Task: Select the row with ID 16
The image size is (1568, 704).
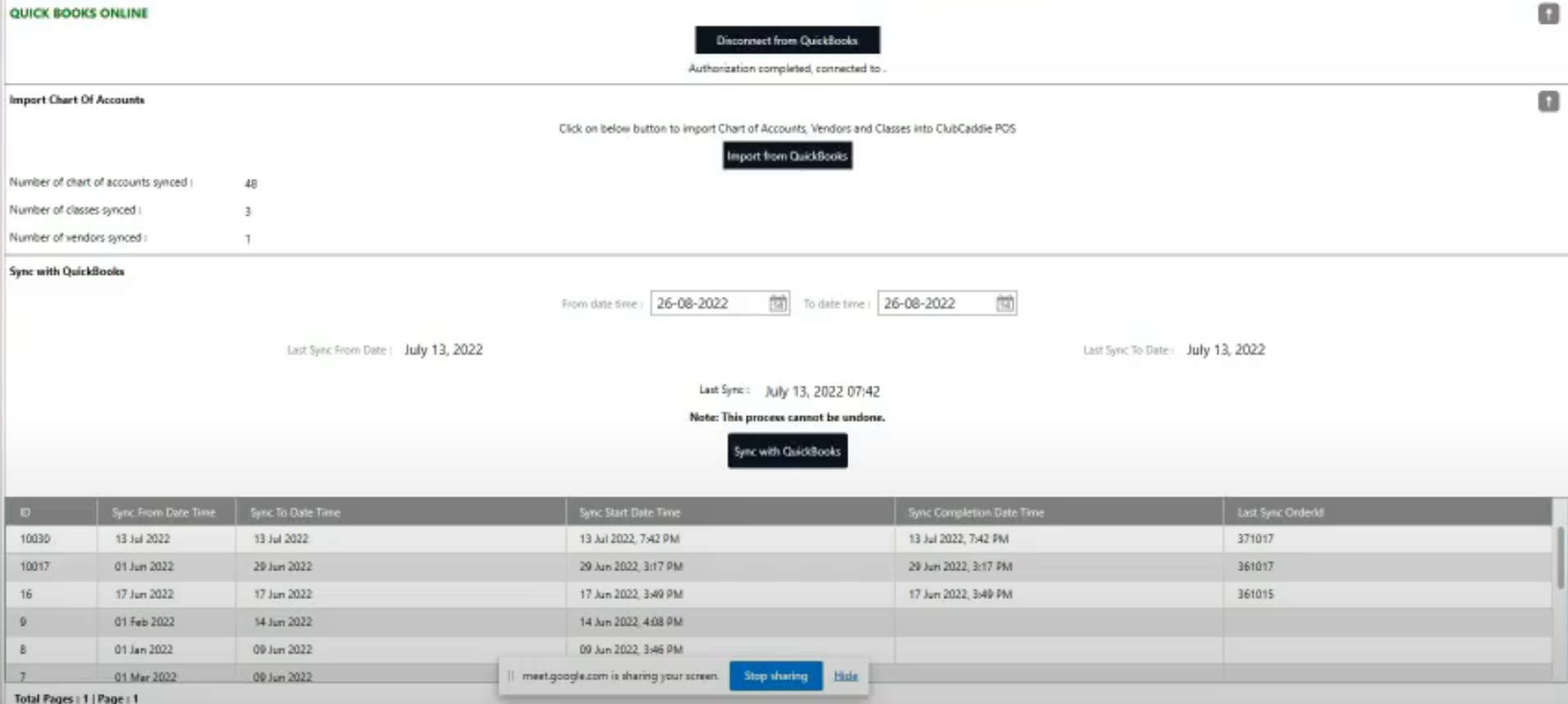Action: pos(779,594)
